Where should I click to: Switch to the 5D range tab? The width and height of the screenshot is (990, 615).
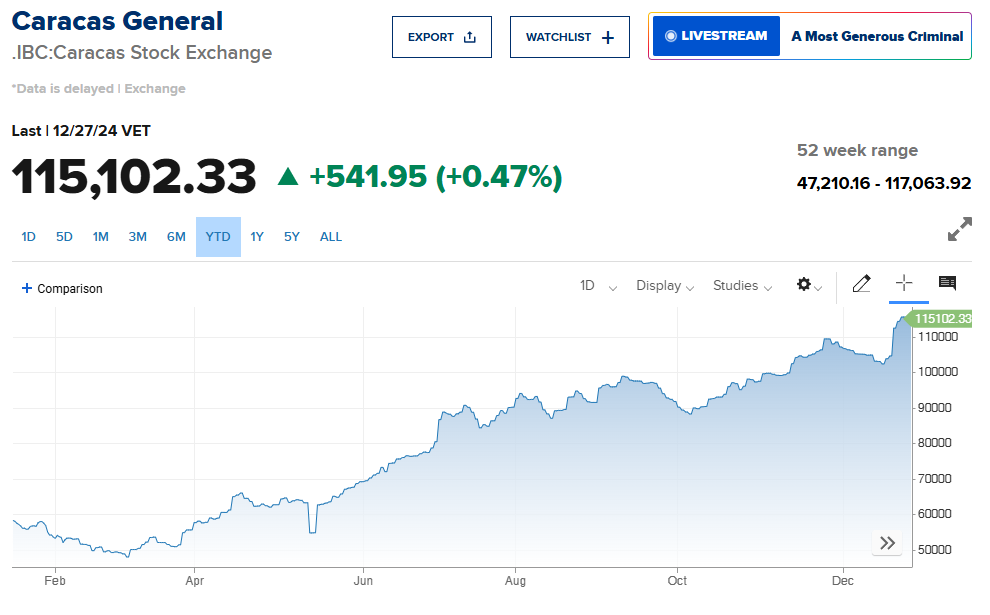click(64, 237)
